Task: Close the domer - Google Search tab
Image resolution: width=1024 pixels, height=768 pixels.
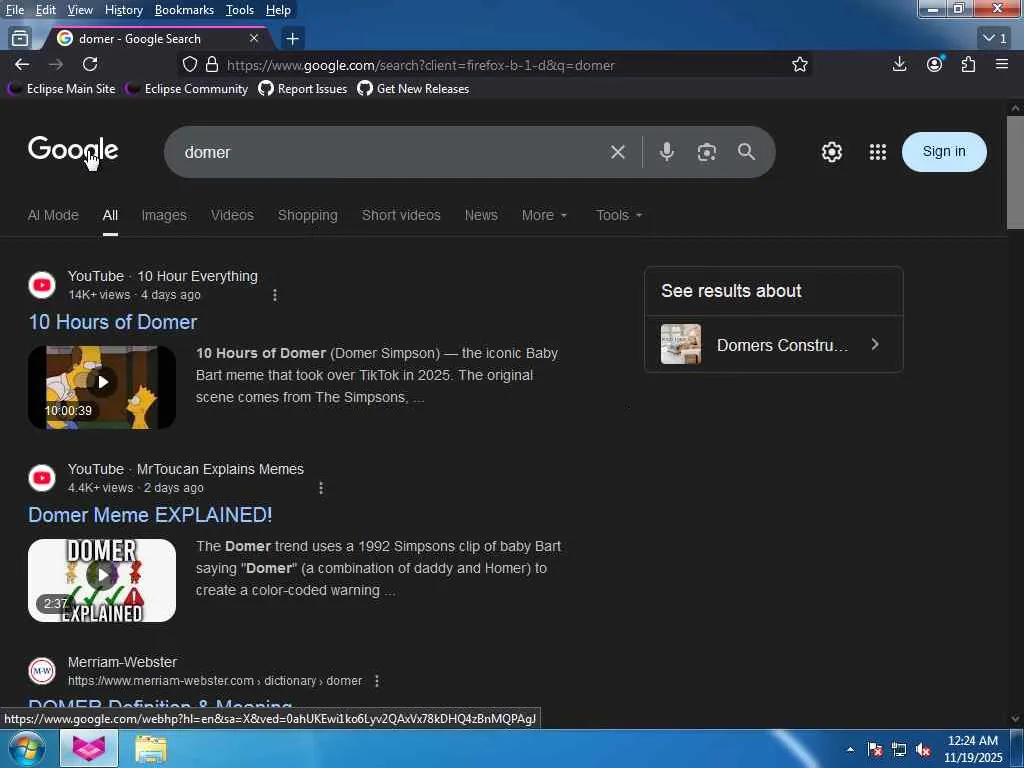Action: point(254,39)
